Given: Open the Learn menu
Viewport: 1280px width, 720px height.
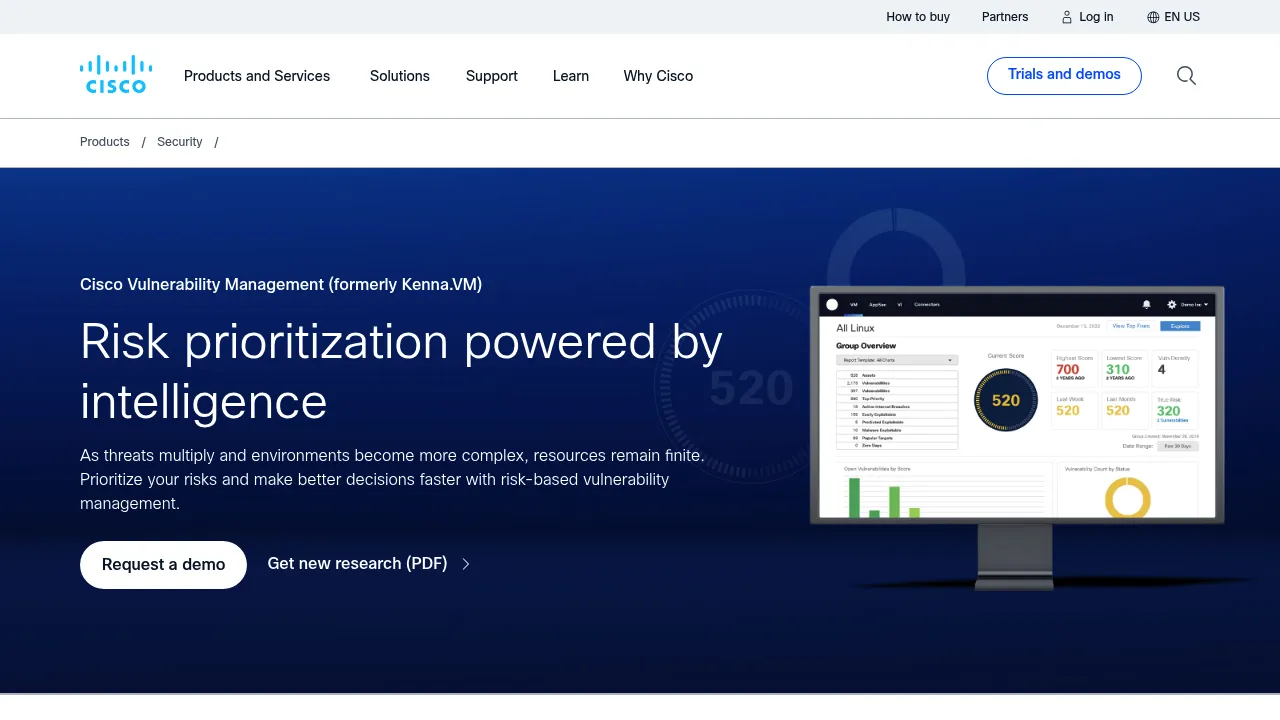Looking at the screenshot, I should click(x=571, y=76).
